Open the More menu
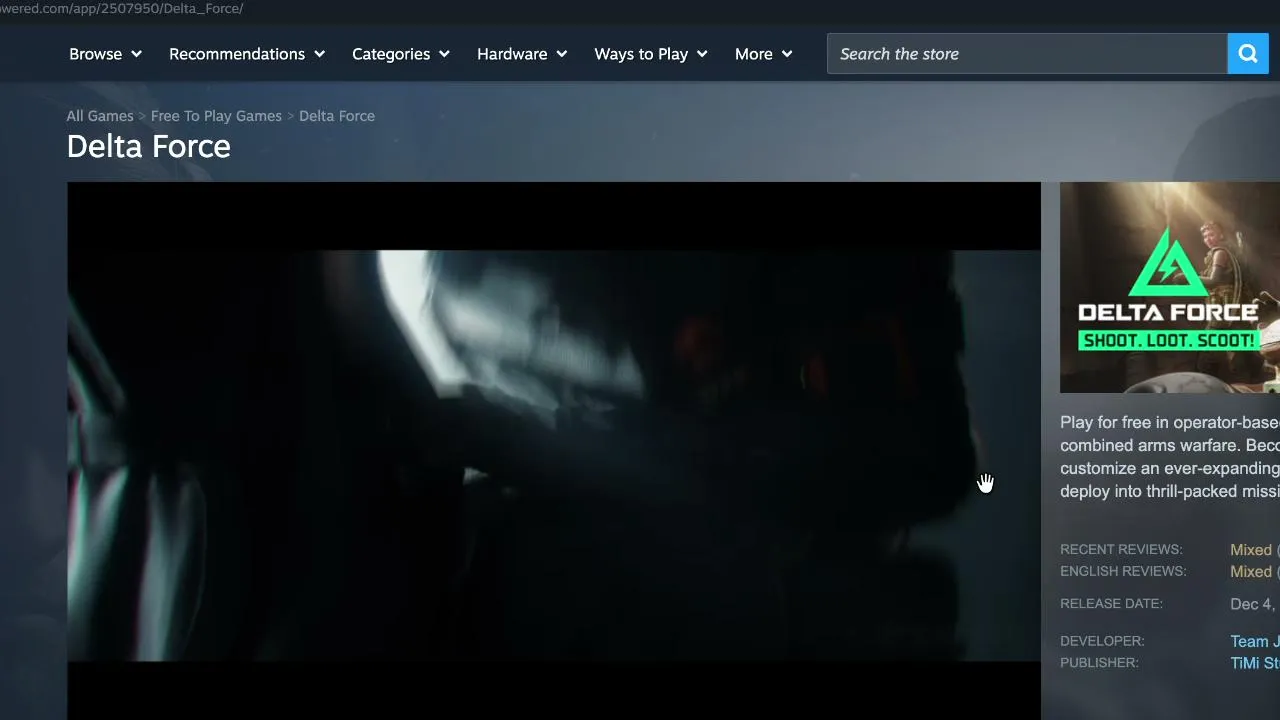This screenshot has width=1280, height=720. pos(764,54)
